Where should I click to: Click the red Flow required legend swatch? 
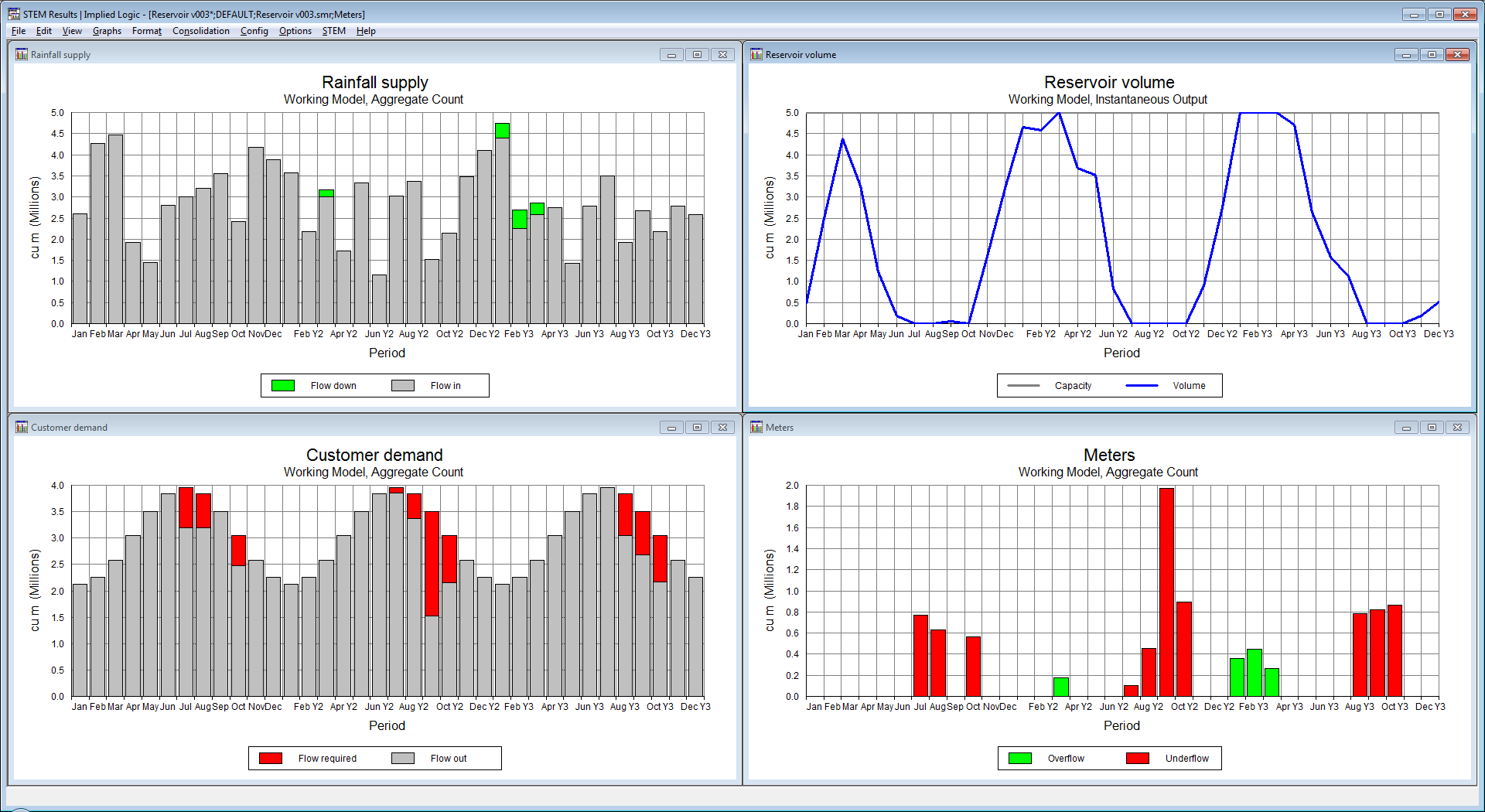tap(271, 759)
